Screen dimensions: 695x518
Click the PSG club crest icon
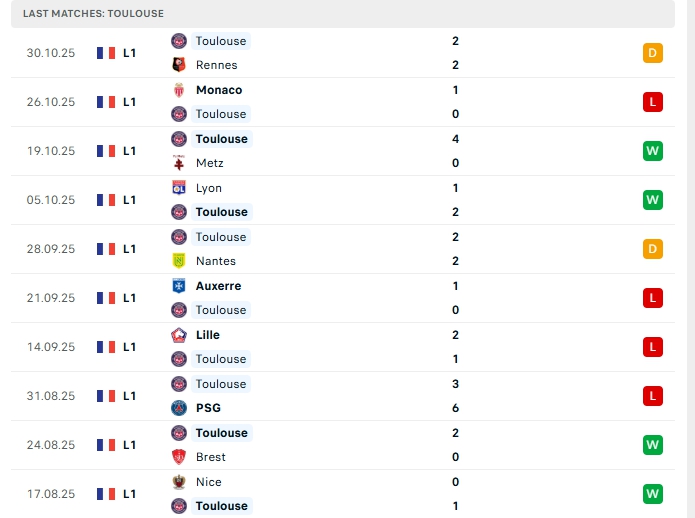coord(179,408)
